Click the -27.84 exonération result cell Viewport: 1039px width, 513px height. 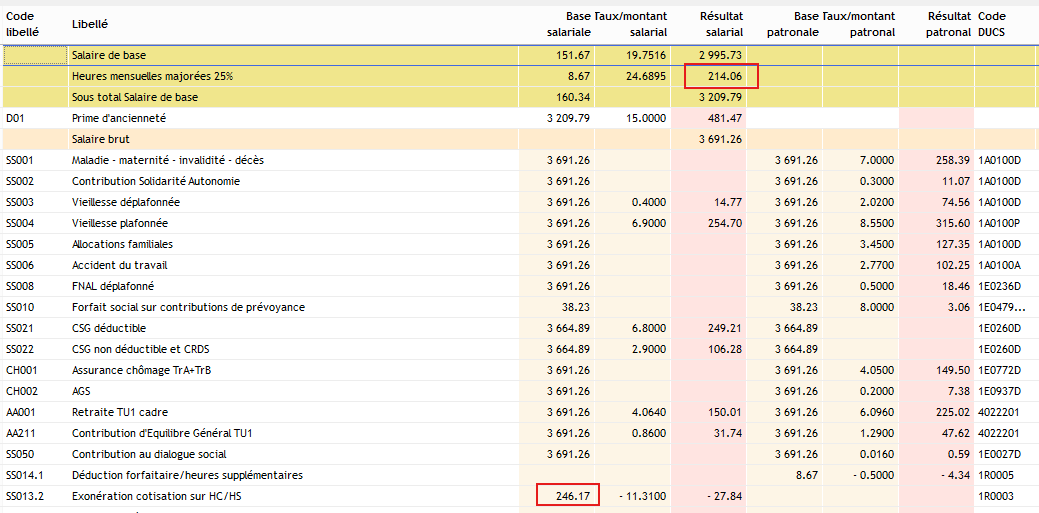coord(723,496)
